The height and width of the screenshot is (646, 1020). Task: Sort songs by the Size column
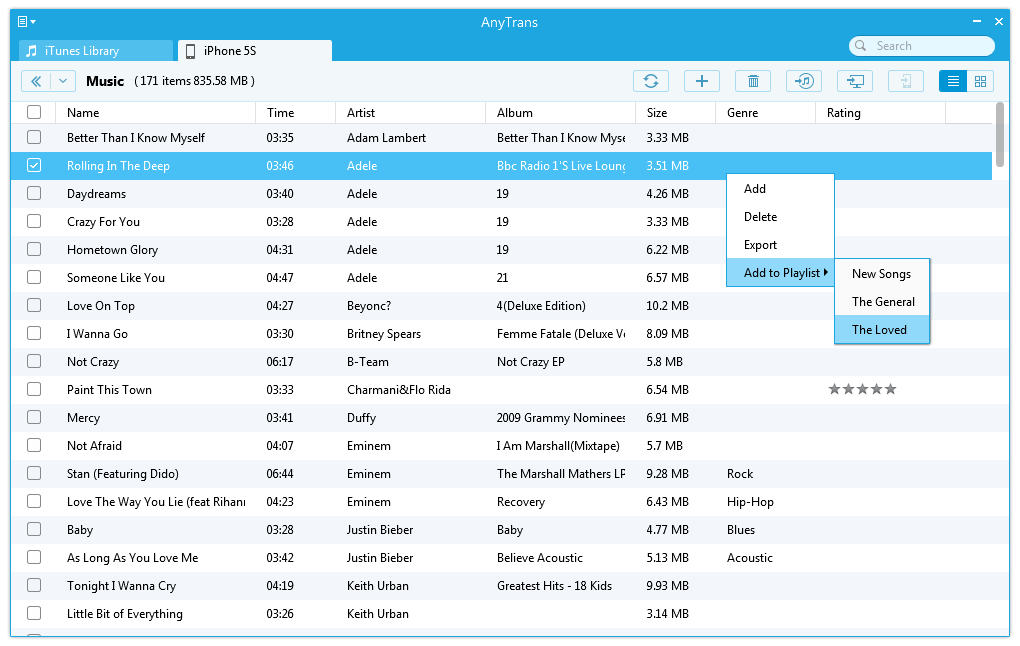click(x=675, y=113)
